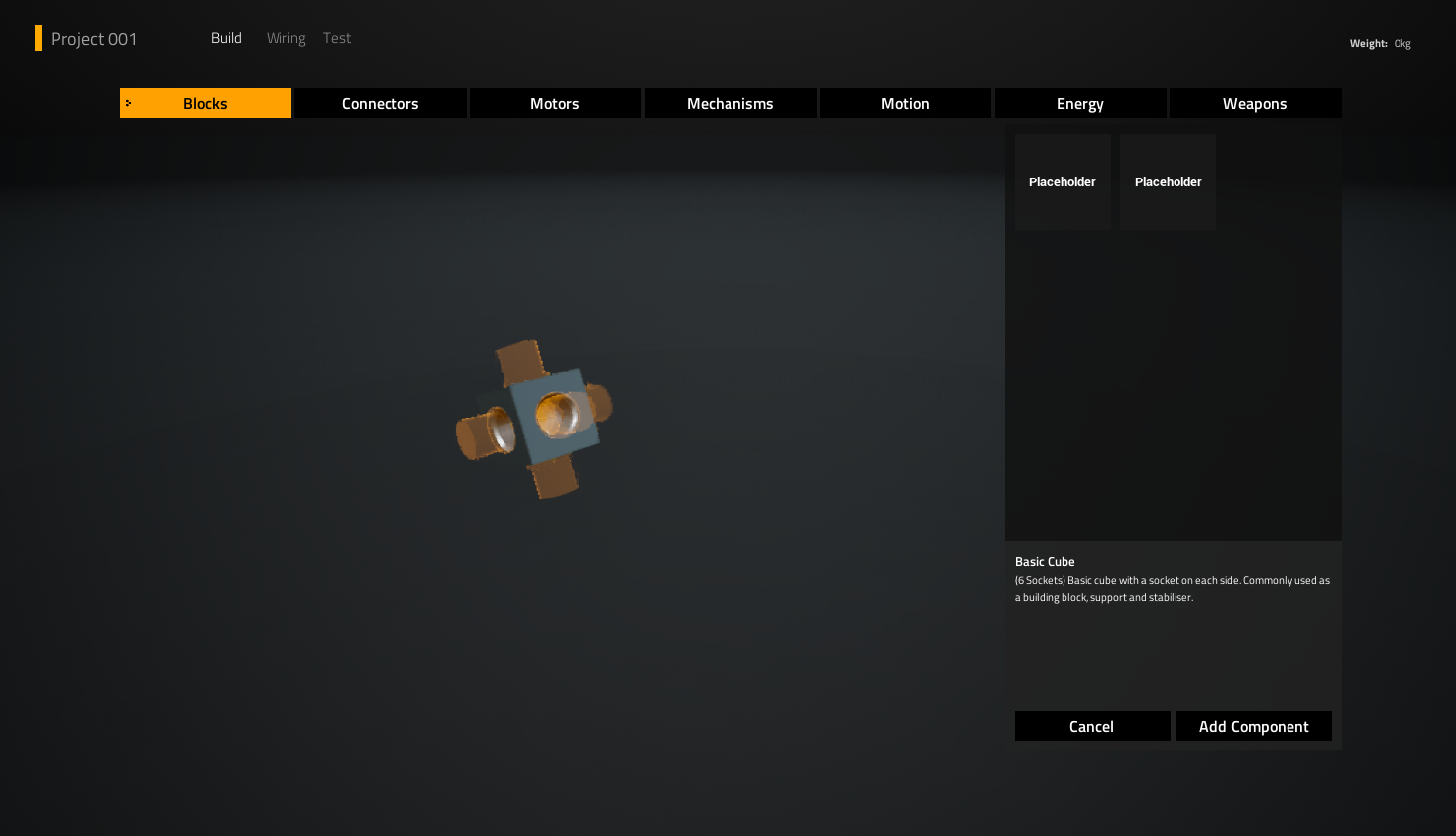This screenshot has width=1456, height=836.
Task: Go to the Weapons category
Action: tap(1254, 103)
